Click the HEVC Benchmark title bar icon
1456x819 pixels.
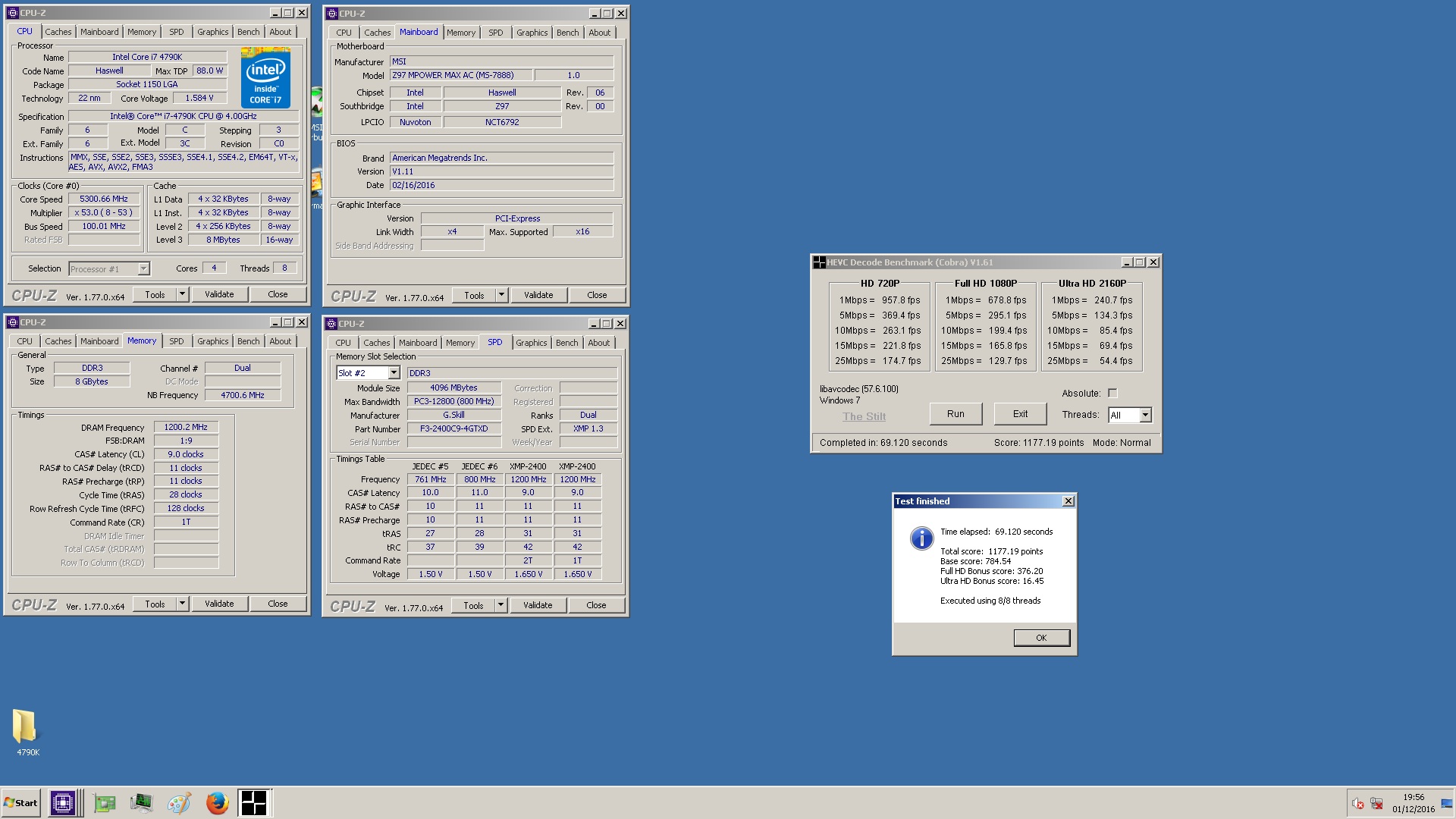[x=819, y=262]
